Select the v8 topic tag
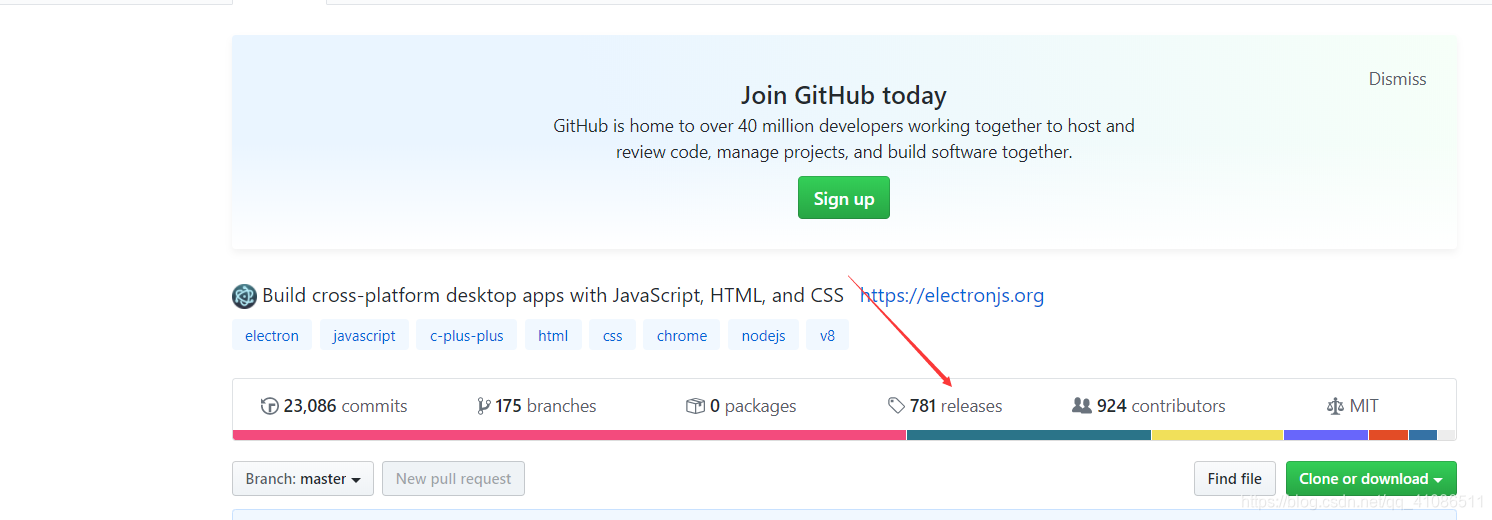The width and height of the screenshot is (1492, 520). click(827, 336)
